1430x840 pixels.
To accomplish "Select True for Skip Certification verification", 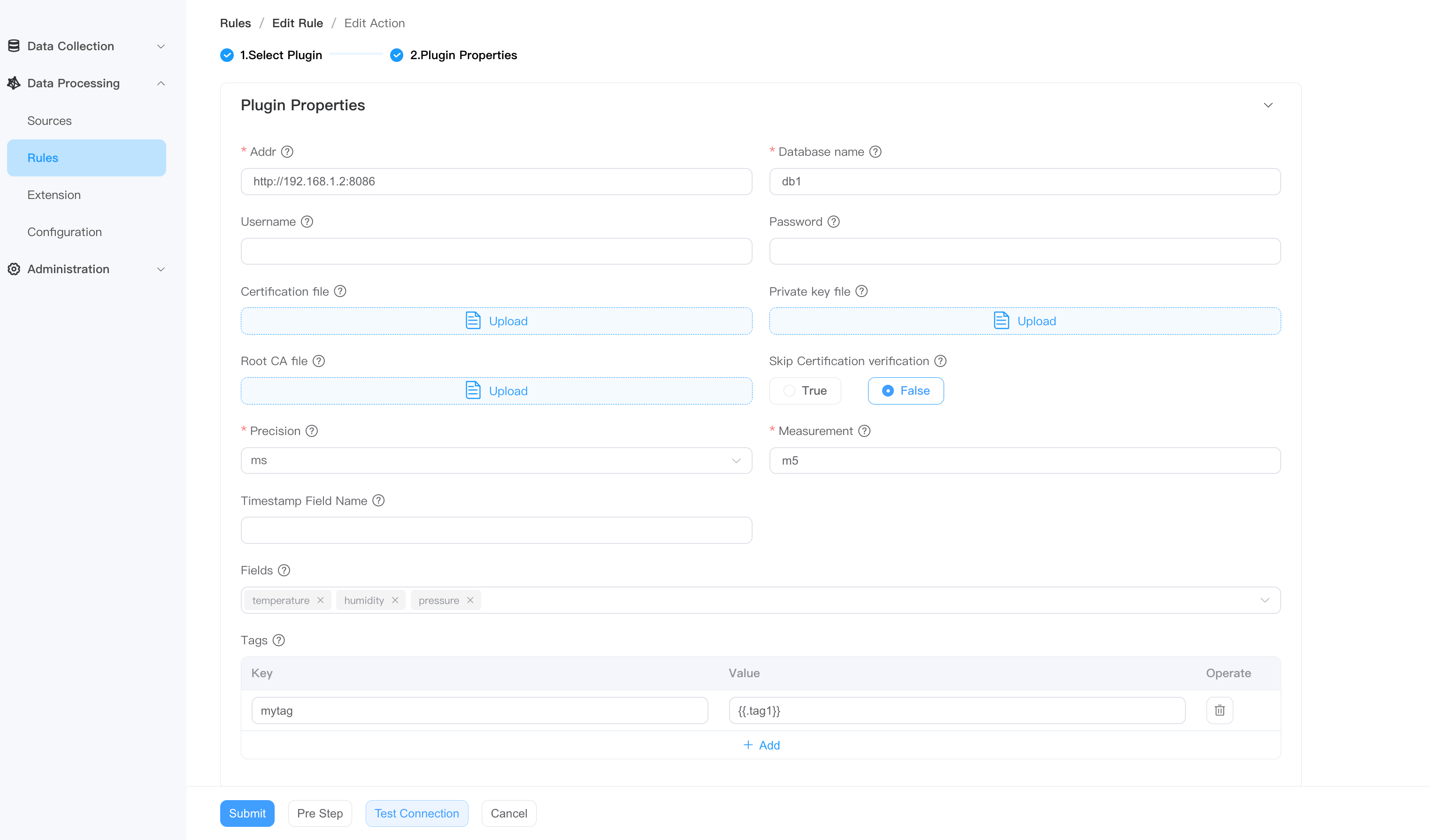I will 805,391.
